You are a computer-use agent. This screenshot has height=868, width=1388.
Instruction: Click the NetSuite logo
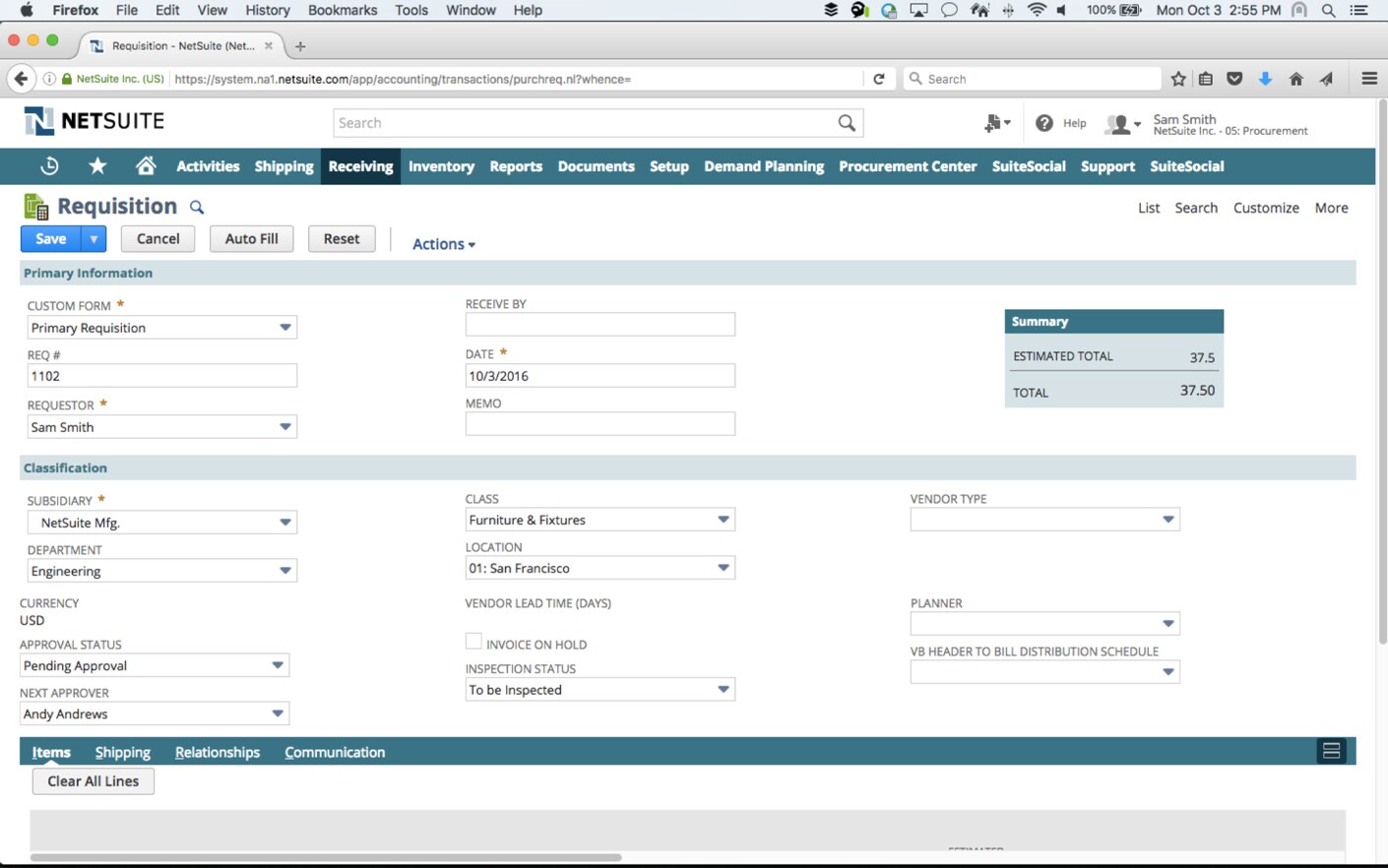tap(95, 121)
